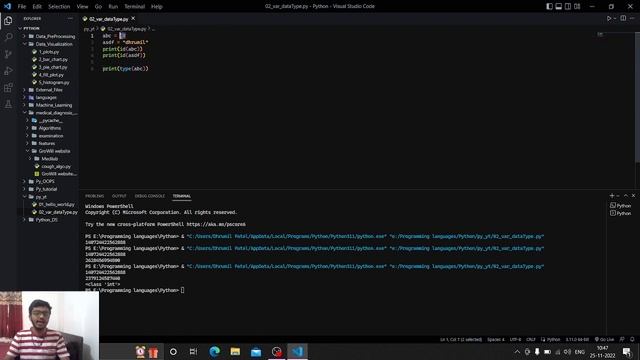Click the volume icon in system tray
Image resolution: width=640 pixels, height=360 pixels.
pyautogui.click(x=567, y=351)
